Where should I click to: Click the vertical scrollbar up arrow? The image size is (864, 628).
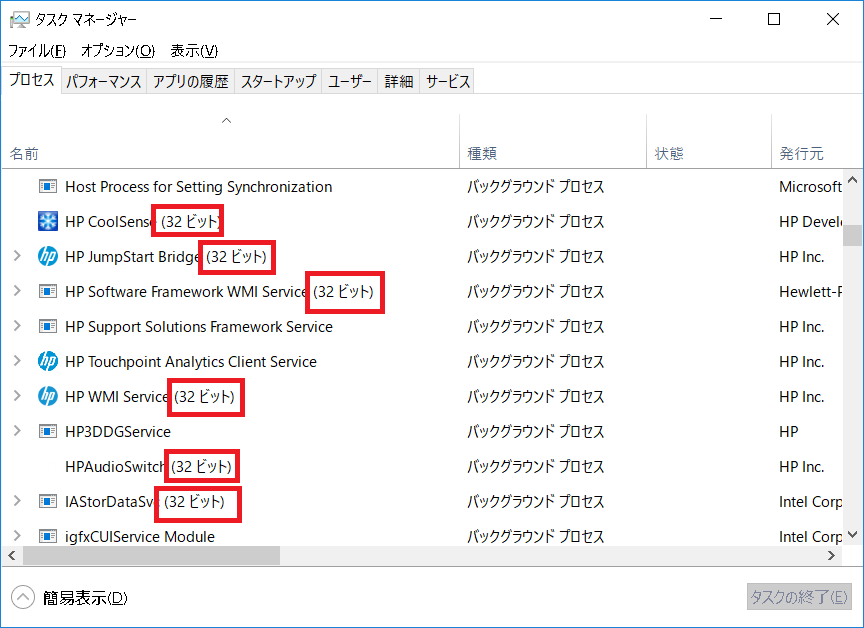click(x=852, y=180)
